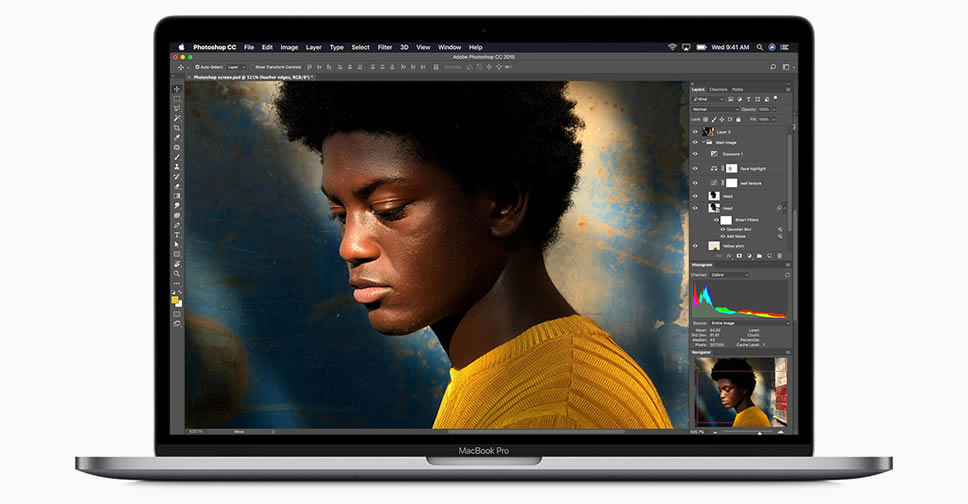968x504 pixels.
Task: Select the Move tool in the toolbar
Action: [x=177, y=89]
